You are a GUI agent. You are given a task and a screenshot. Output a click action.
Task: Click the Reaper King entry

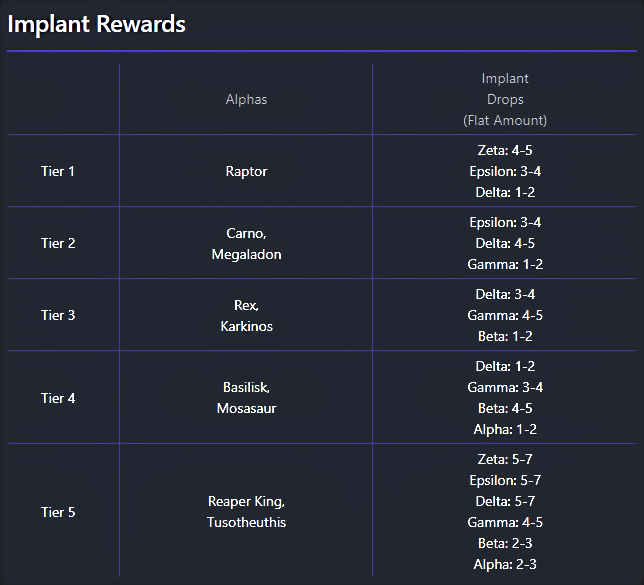coord(246,502)
